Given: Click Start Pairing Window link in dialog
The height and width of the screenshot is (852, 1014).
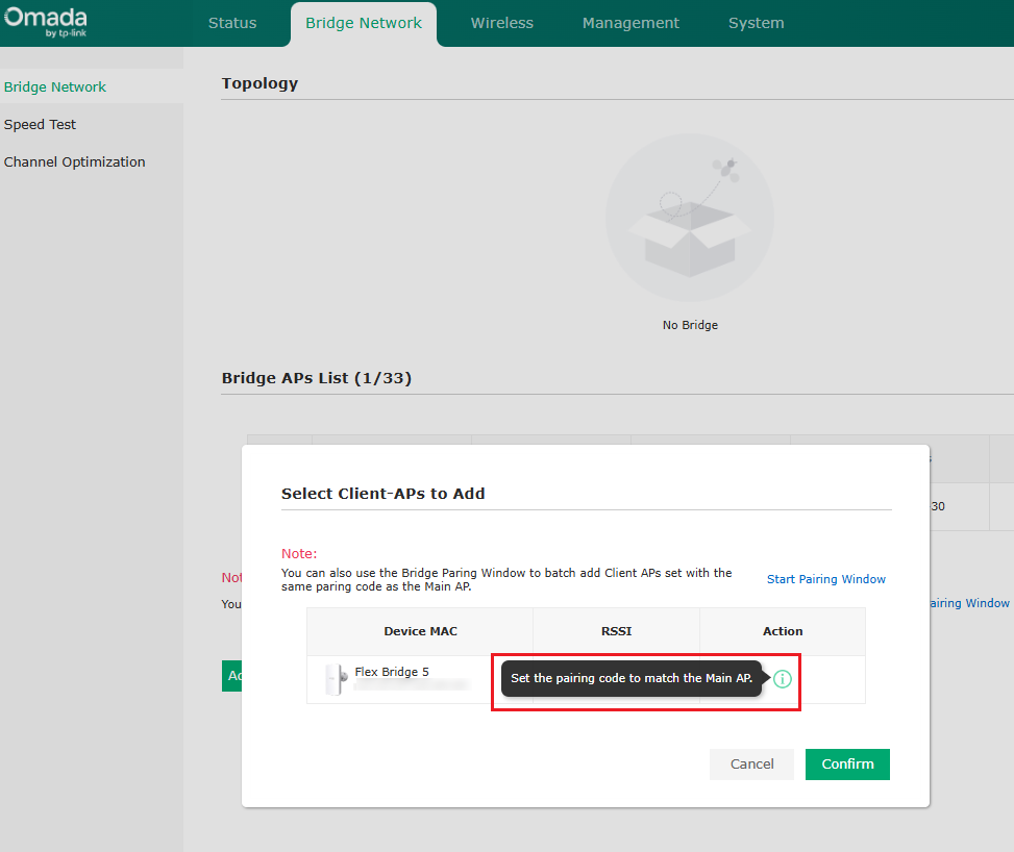Looking at the screenshot, I should coord(826,579).
